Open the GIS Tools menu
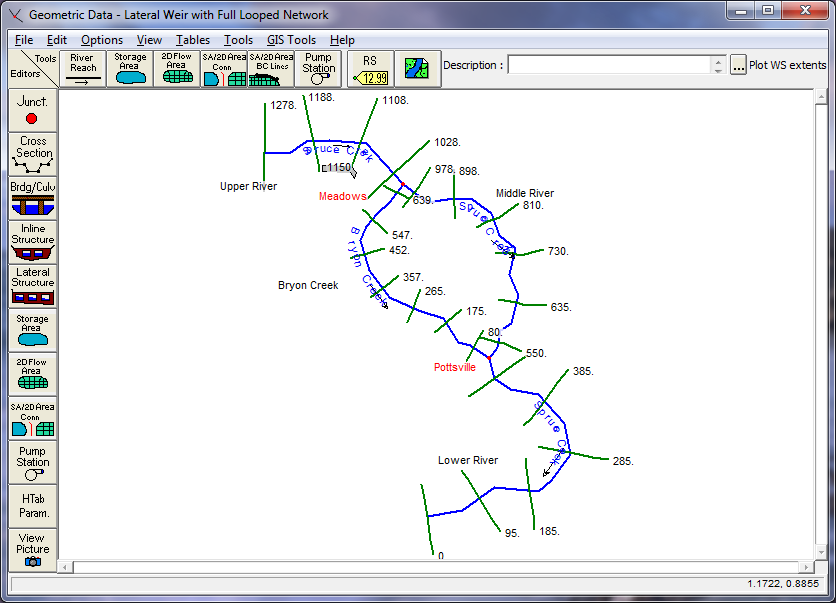836x603 pixels. (x=290, y=40)
